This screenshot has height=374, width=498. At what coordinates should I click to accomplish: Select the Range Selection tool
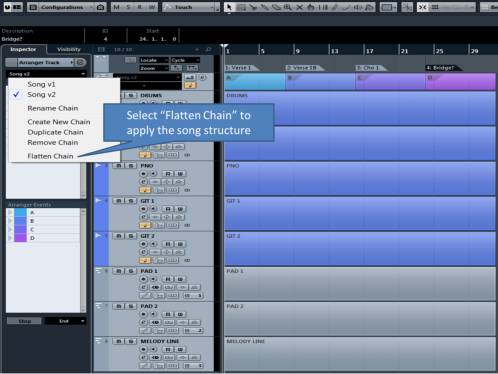pos(241,7)
